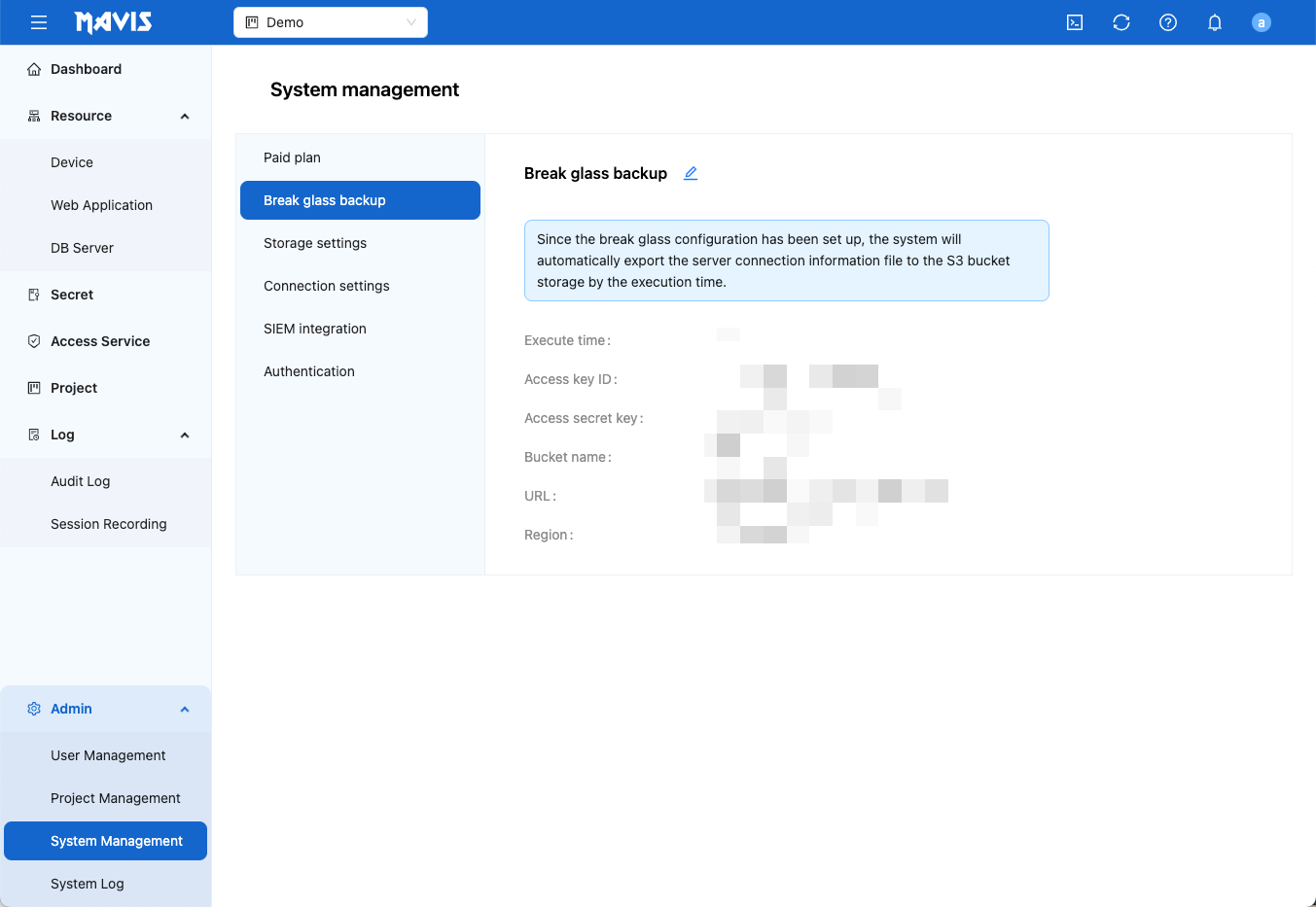The height and width of the screenshot is (907, 1316).
Task: Click the Access secret key label
Action: (x=584, y=418)
